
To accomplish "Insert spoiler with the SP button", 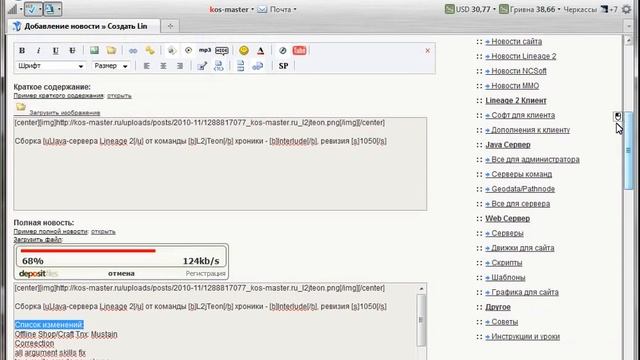I will point(283,66).
